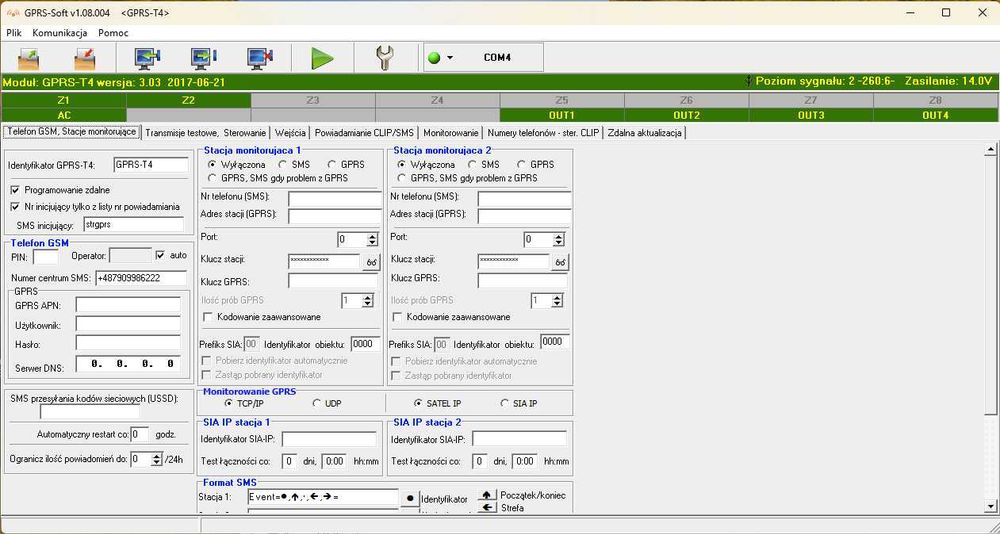
Task: Click station 1 Port spinner arrows
Action: 372,240
